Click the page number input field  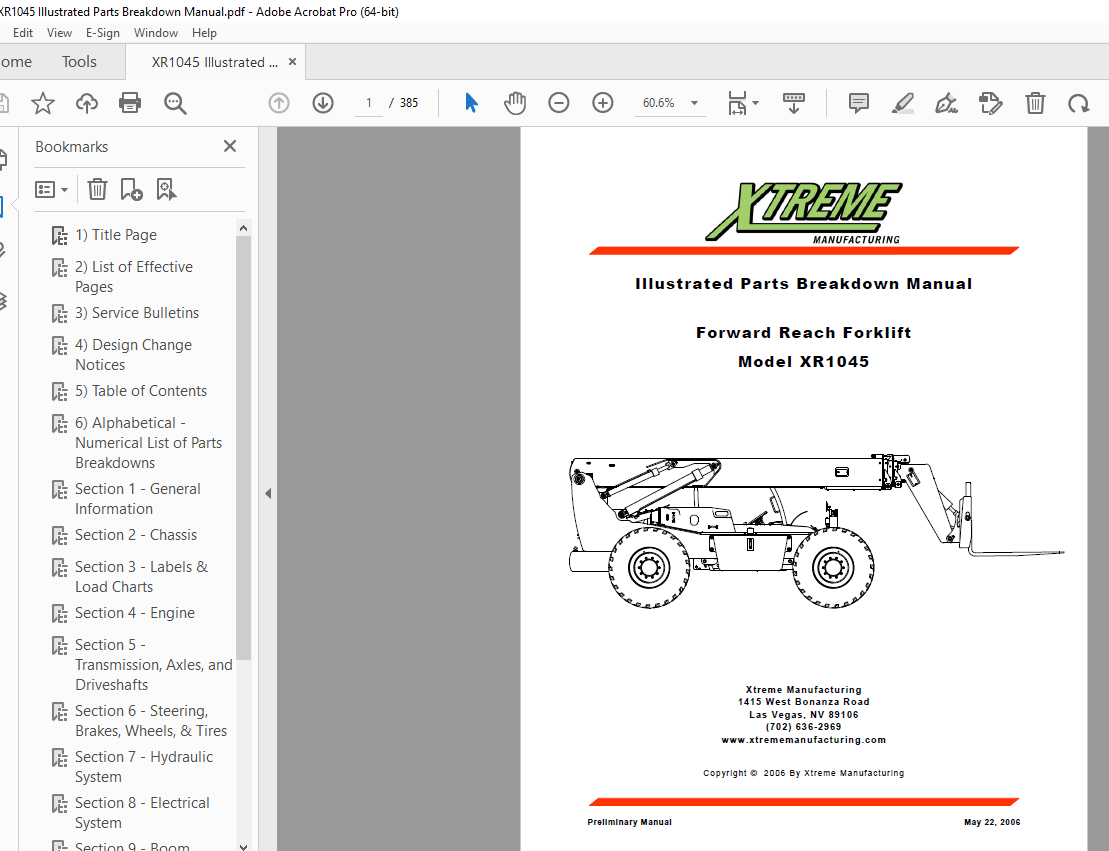point(368,103)
